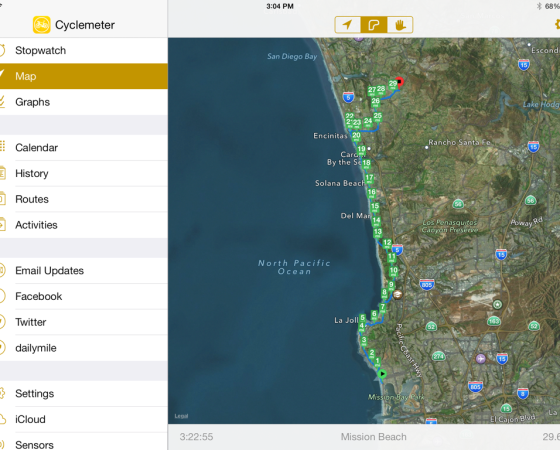Tap the mile 26 marker
Image resolution: width=560 pixels, height=450 pixels.
click(x=375, y=102)
